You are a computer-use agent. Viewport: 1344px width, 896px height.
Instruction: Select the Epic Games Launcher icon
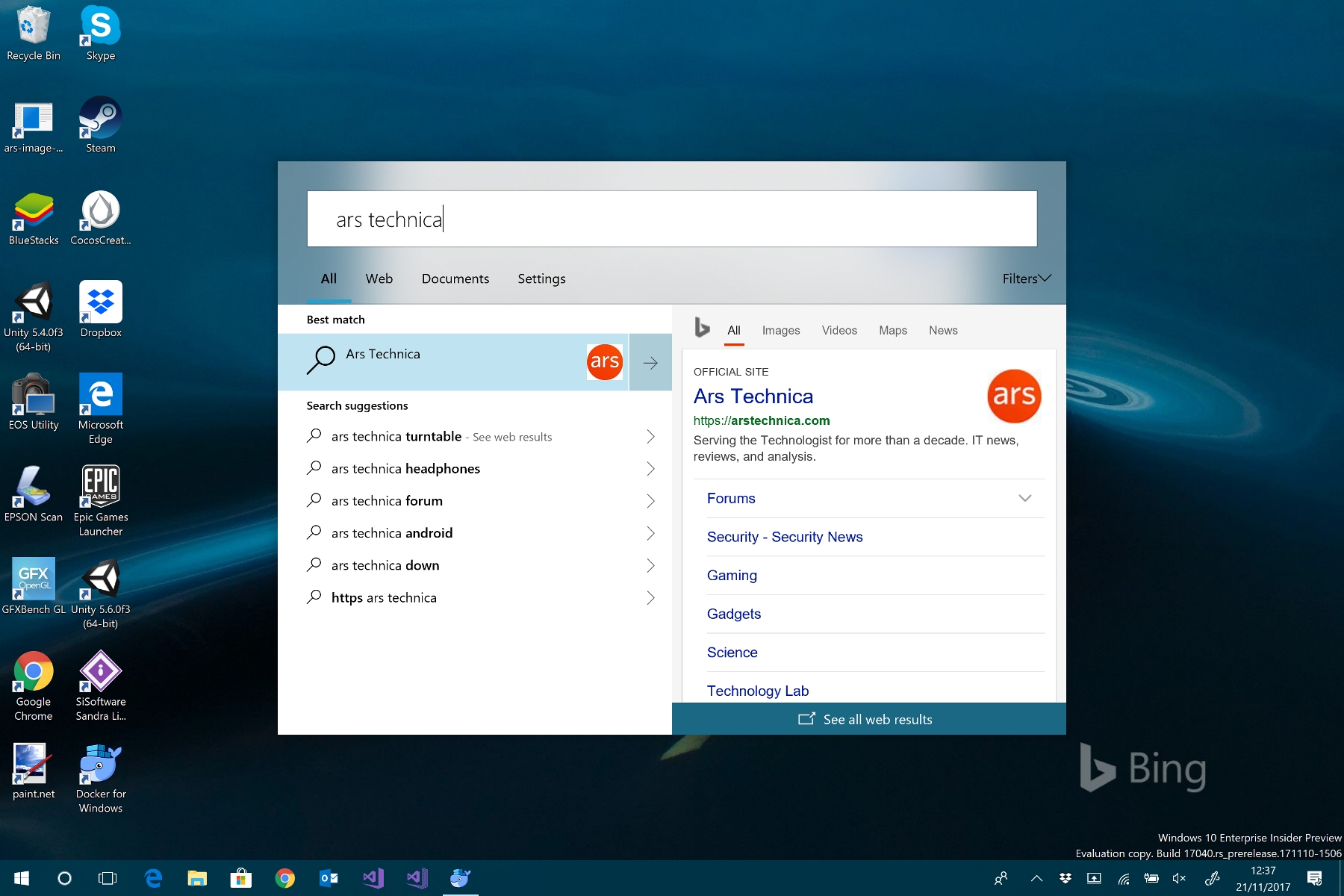(100, 502)
